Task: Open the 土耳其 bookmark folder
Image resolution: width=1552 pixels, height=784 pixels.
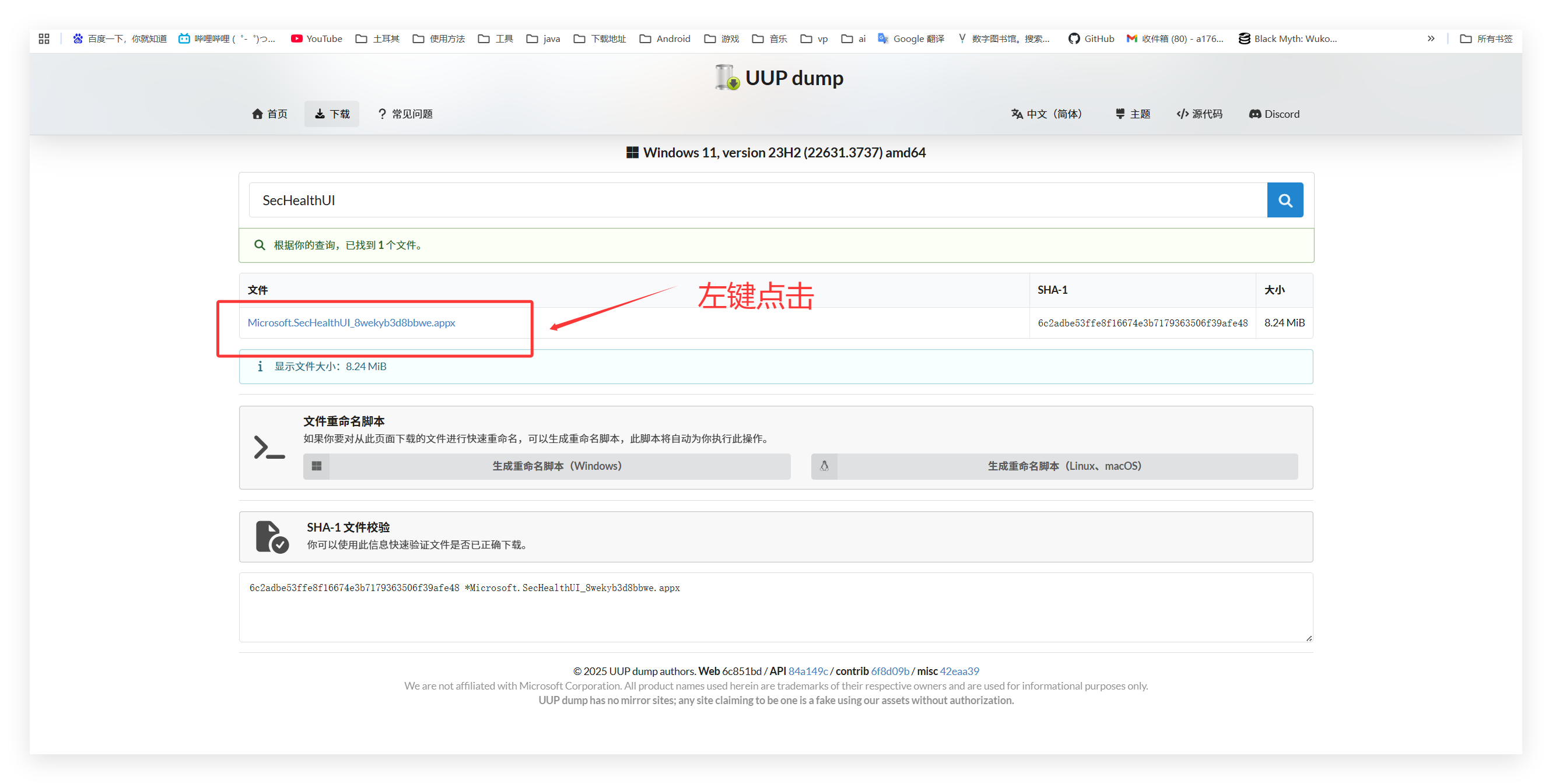Action: tap(378, 38)
